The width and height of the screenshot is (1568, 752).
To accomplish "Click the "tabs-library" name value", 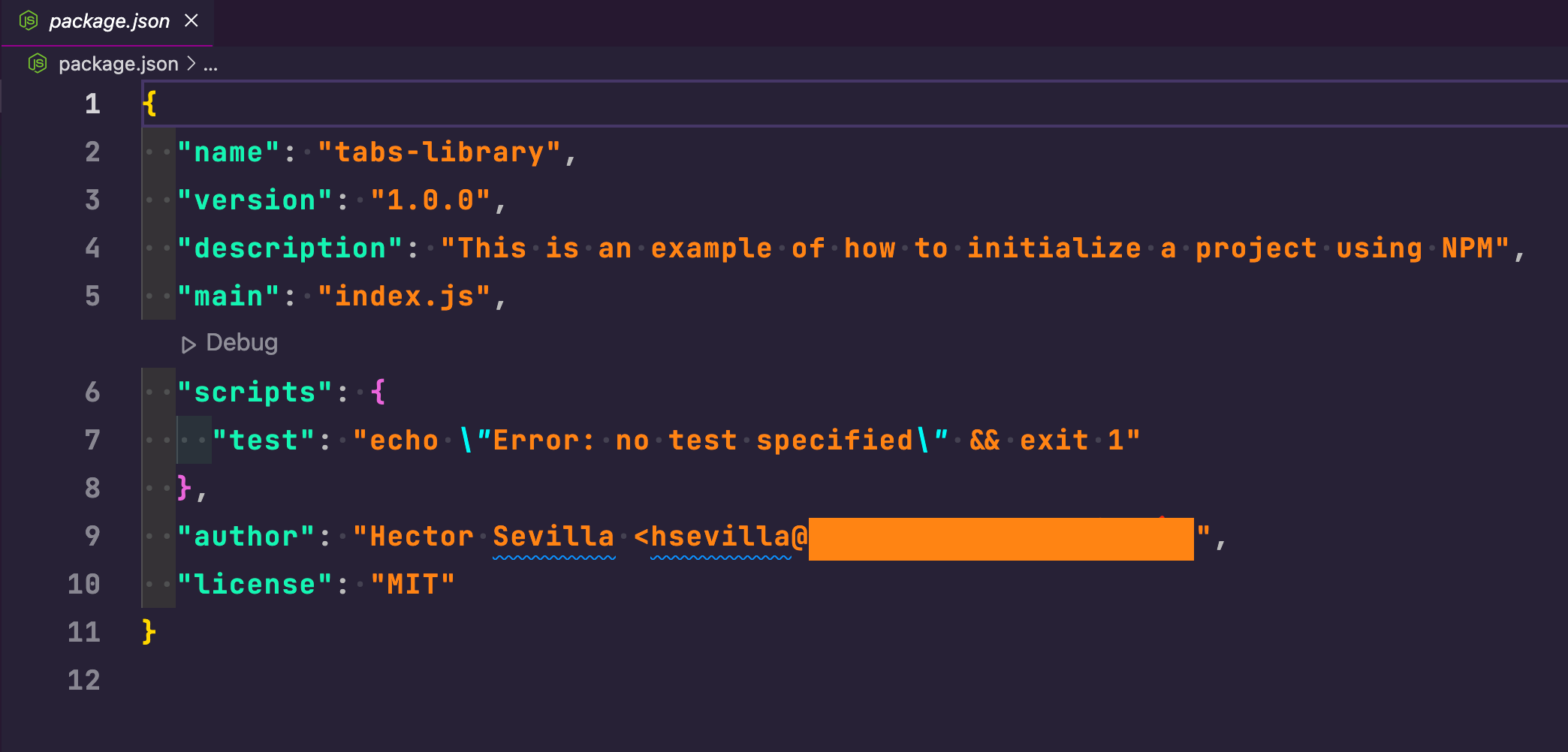I will click(x=439, y=152).
